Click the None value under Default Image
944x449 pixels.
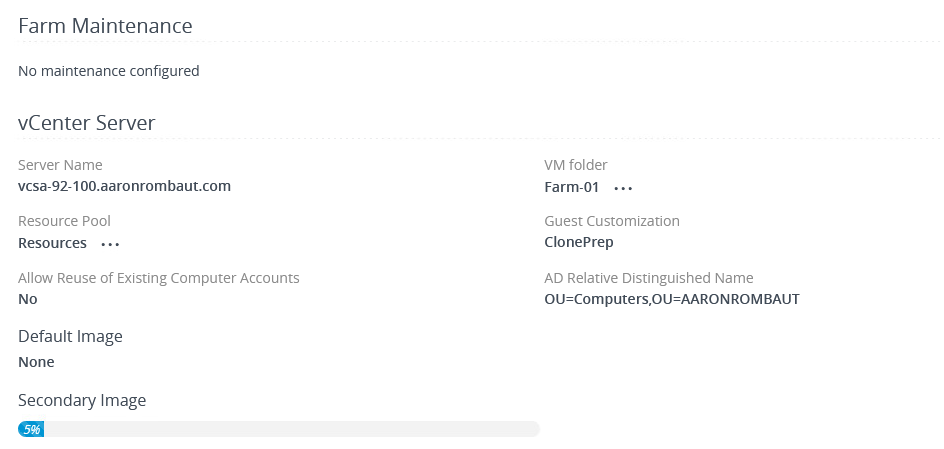36,362
